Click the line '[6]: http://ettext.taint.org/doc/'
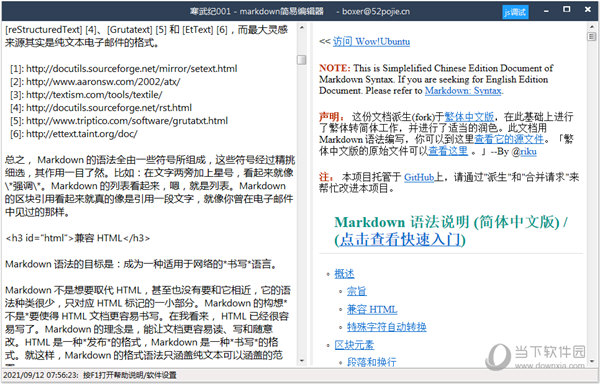Screen dimensions: 600x384 (73, 133)
